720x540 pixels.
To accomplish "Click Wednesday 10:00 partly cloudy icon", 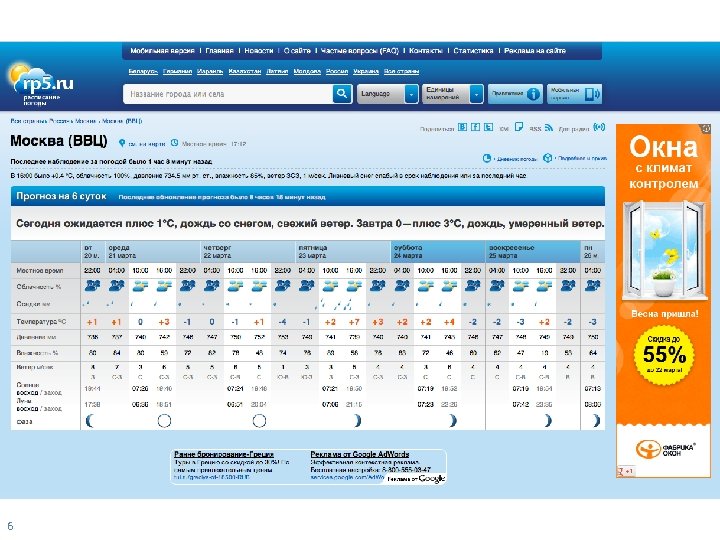I will click(140, 286).
